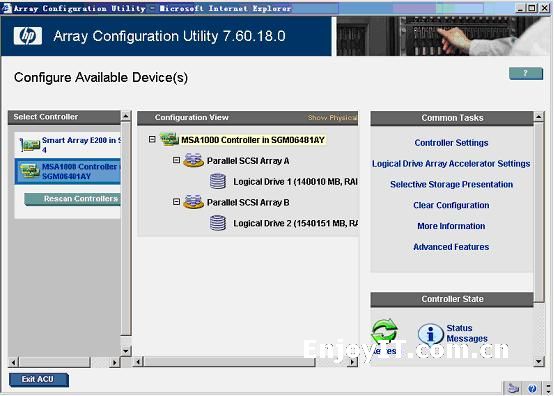Image resolution: width=554 pixels, height=396 pixels.
Task: Click Select Controller panel scroll-down arrow
Action: point(126,351)
